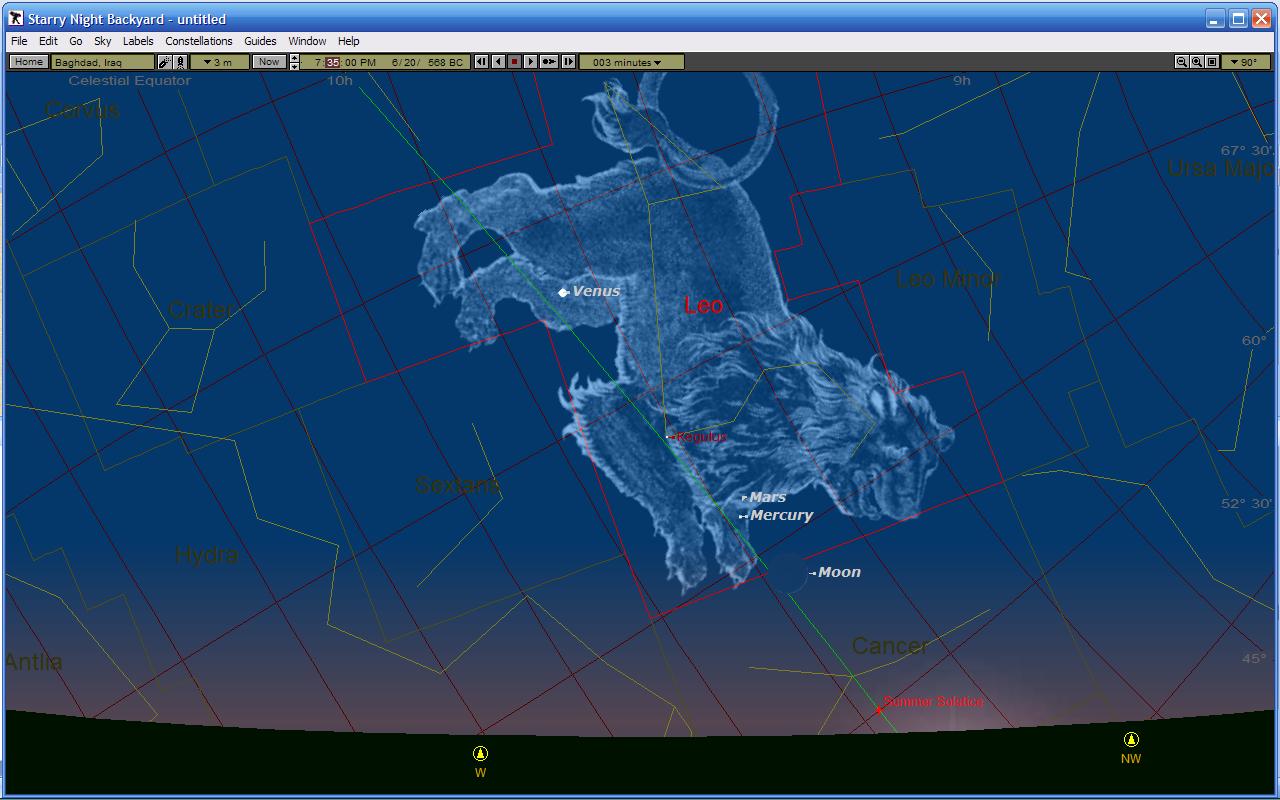Click the Antlia constellation label
1280x800 pixels.
[33, 662]
